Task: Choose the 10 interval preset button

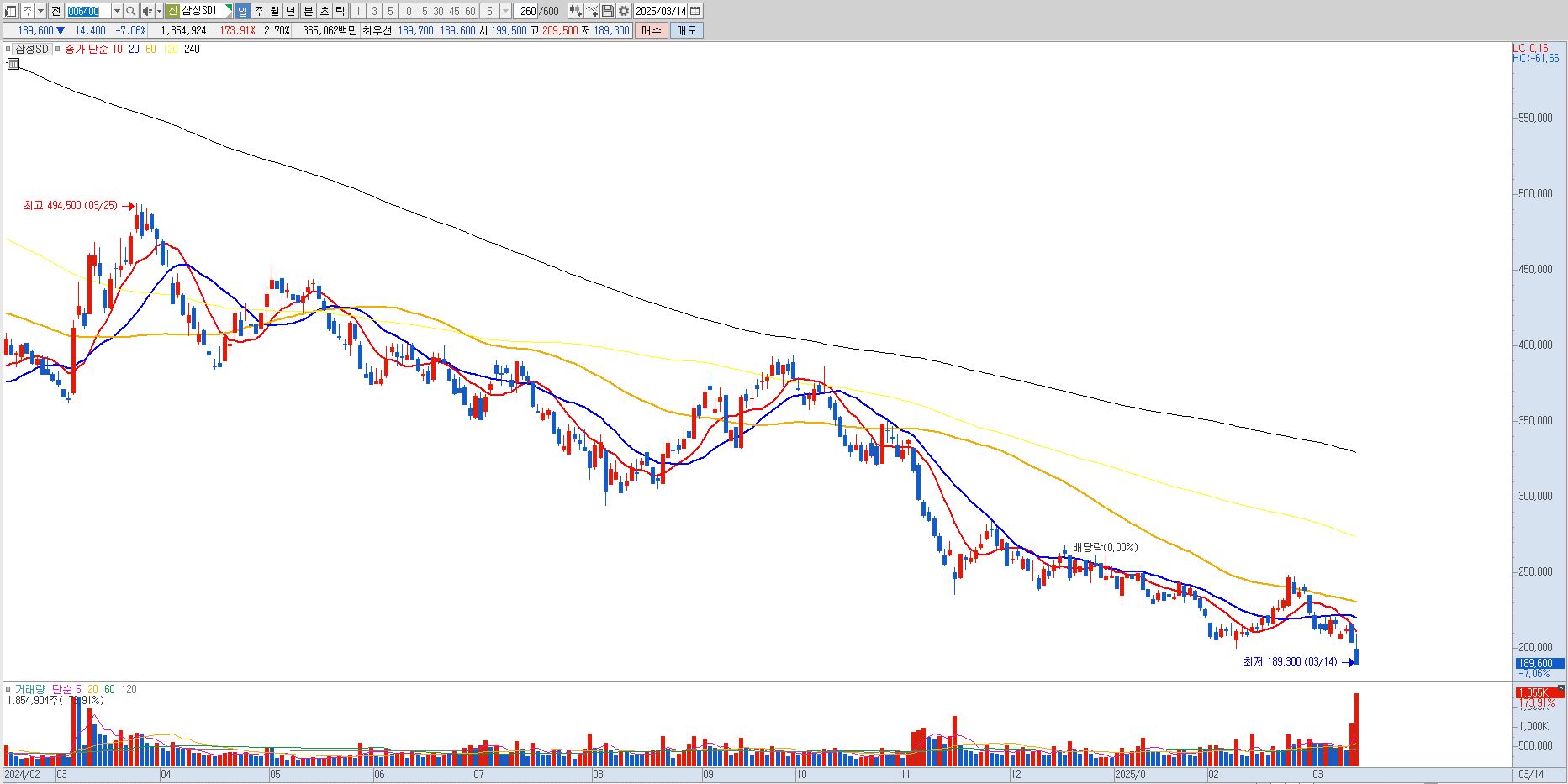Action: pyautogui.click(x=406, y=11)
